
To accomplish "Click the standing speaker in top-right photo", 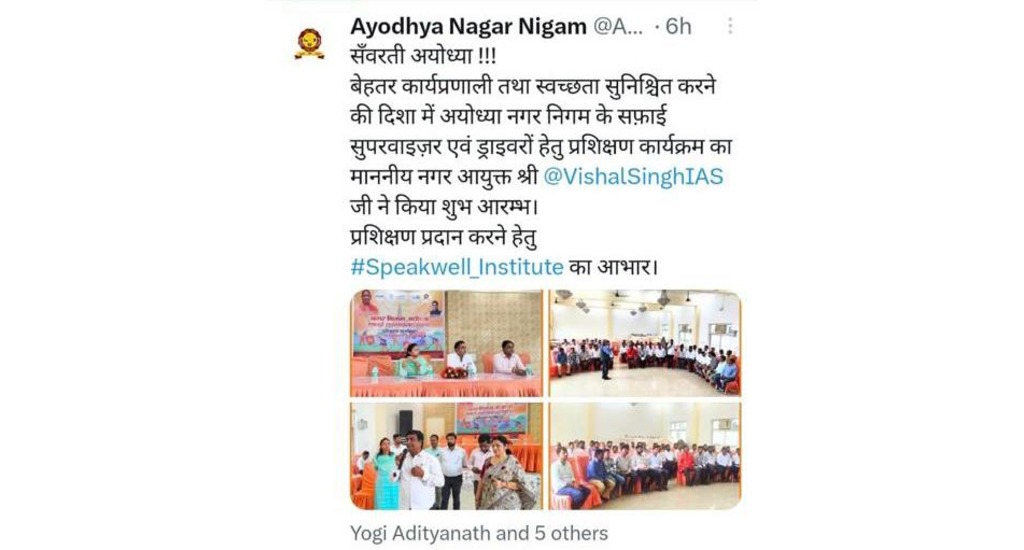I will point(607,361).
